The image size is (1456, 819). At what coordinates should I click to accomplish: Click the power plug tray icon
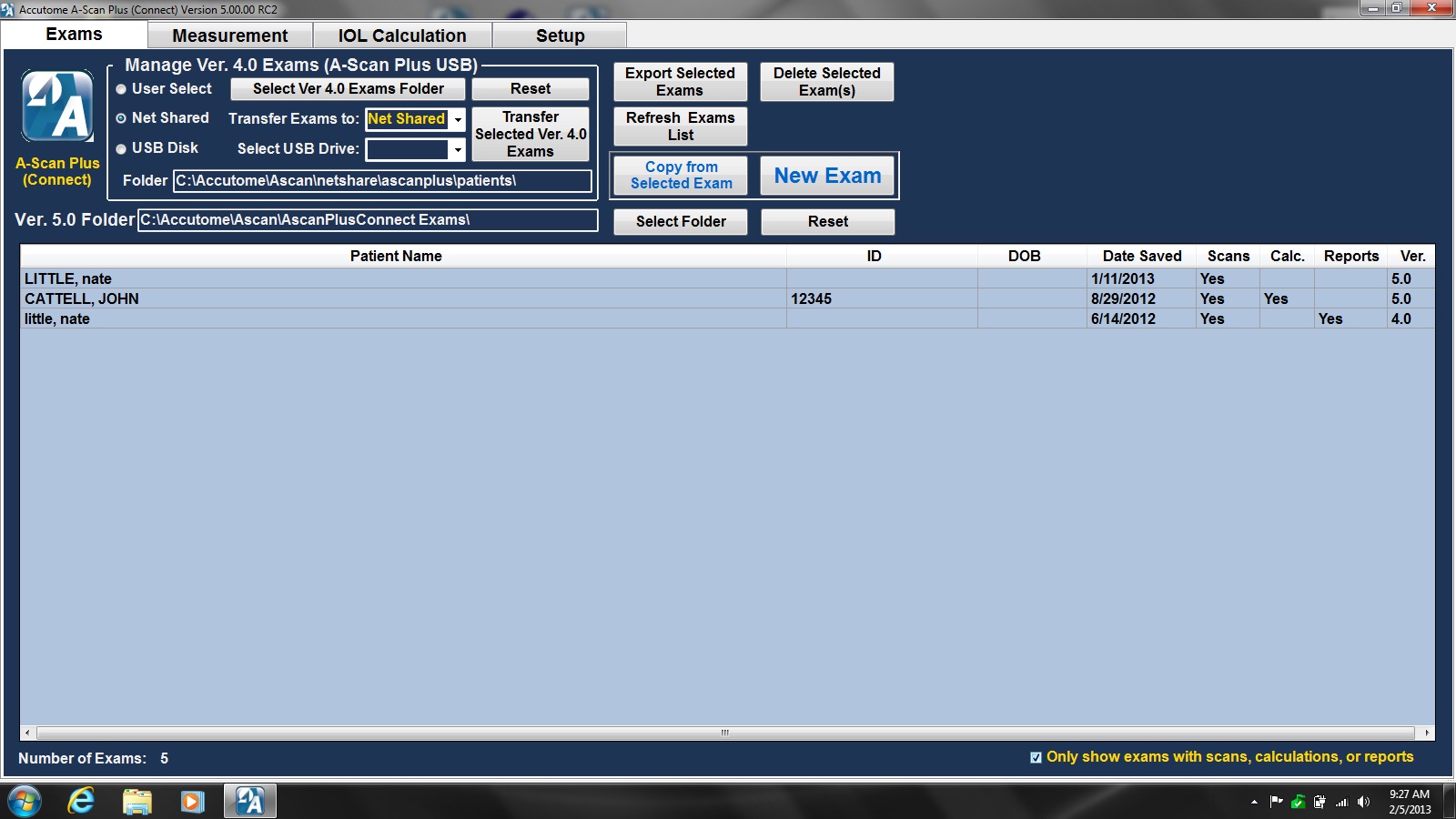pyautogui.click(x=1319, y=802)
